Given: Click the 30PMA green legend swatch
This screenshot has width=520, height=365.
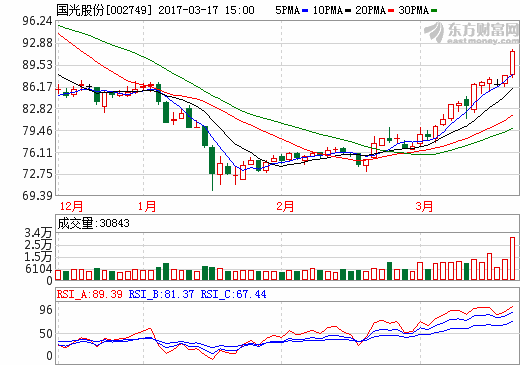Looking at the screenshot, I should coord(434,11).
